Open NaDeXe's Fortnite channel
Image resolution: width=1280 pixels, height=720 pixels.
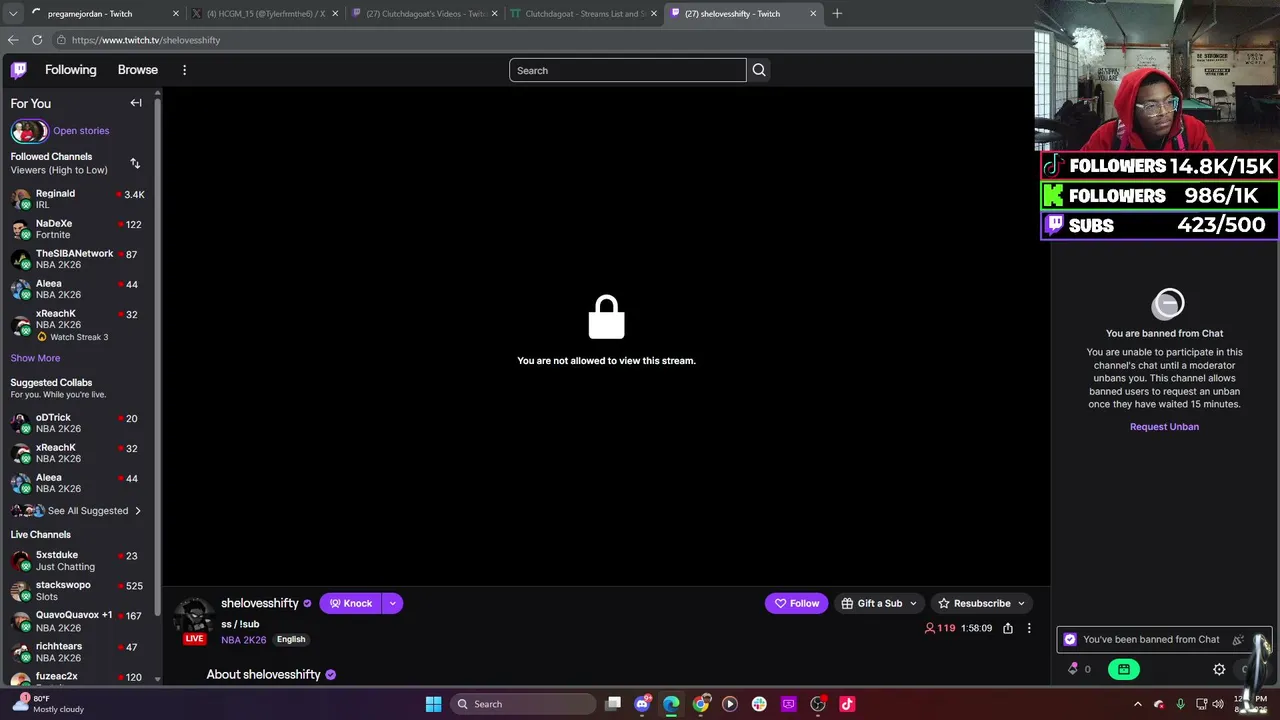pos(78,229)
